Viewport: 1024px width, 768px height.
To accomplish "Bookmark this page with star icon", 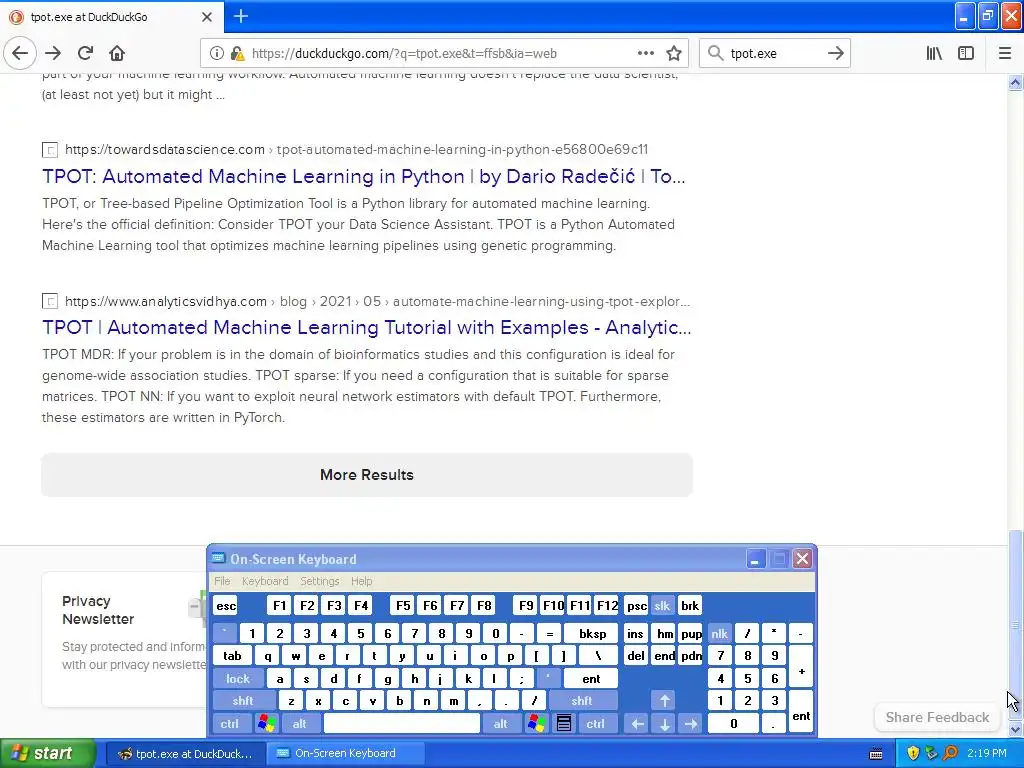I will pyautogui.click(x=674, y=54).
